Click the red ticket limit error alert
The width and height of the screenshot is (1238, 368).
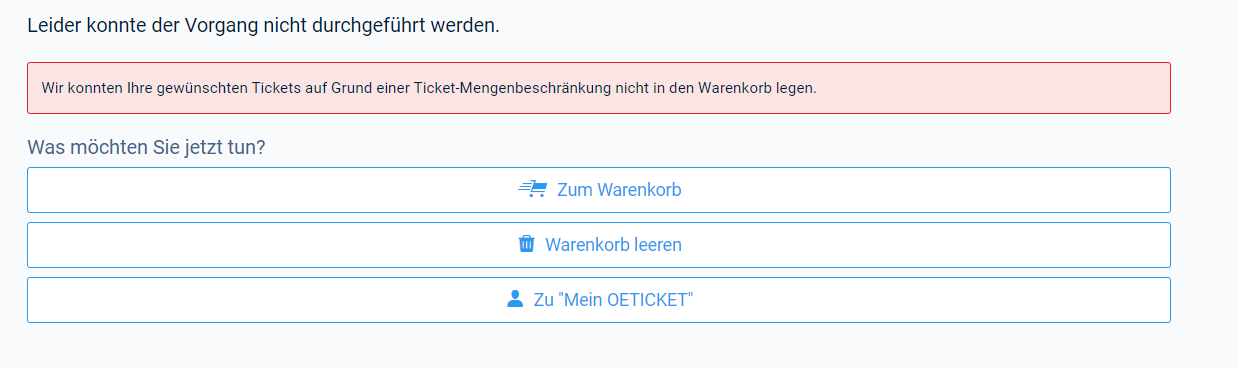click(x=598, y=88)
